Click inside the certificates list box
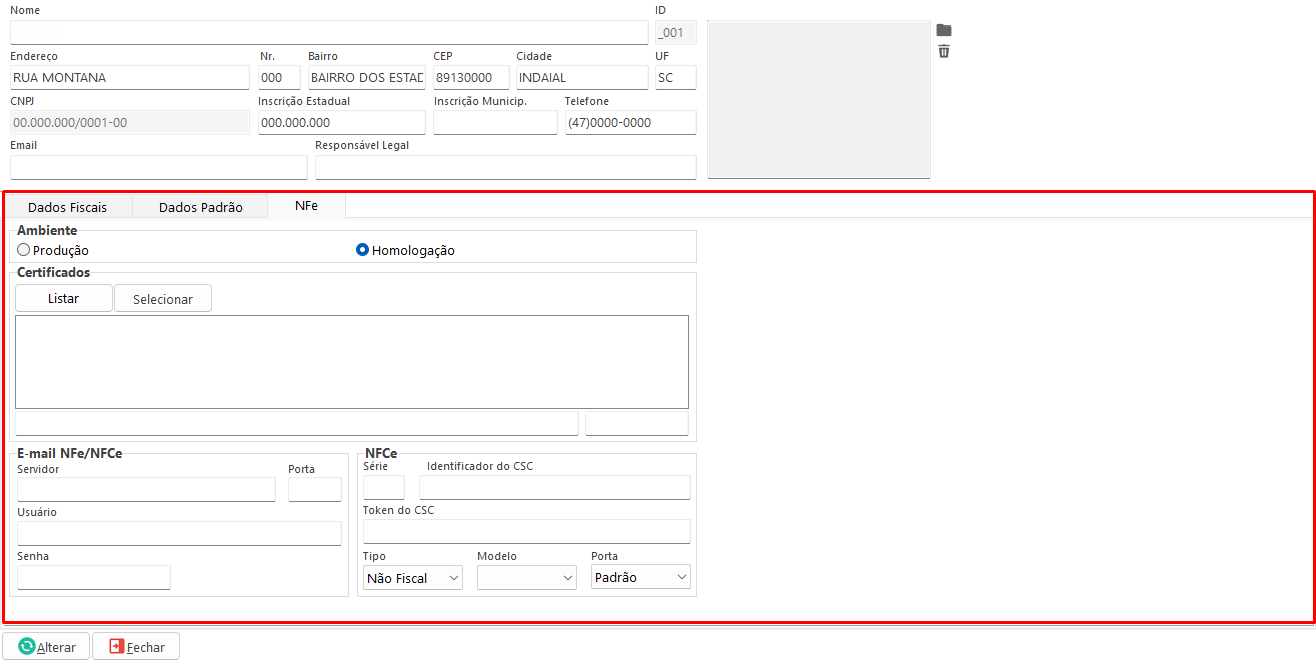 [352, 361]
